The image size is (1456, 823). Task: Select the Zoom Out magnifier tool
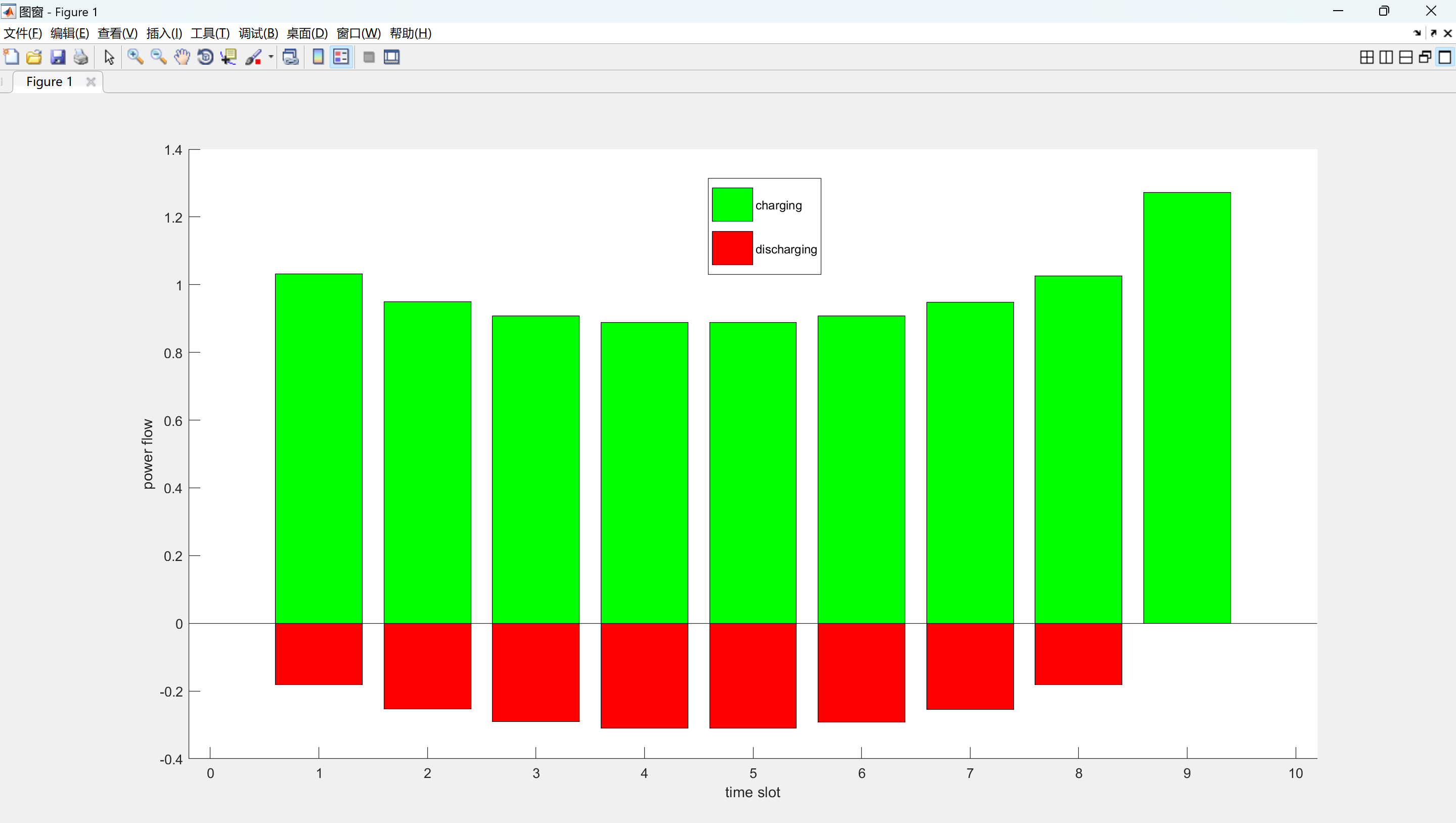[158, 57]
